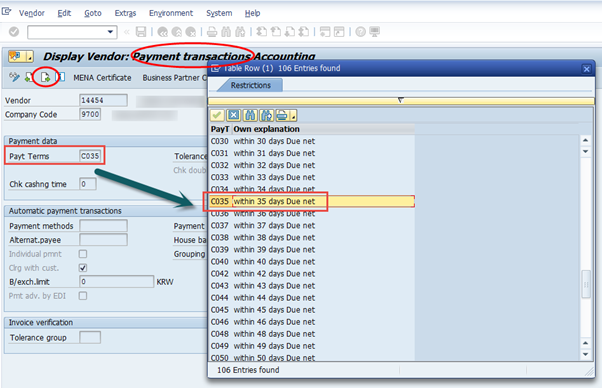Click the First Page icon
602x388 pixels.
tap(261, 32)
